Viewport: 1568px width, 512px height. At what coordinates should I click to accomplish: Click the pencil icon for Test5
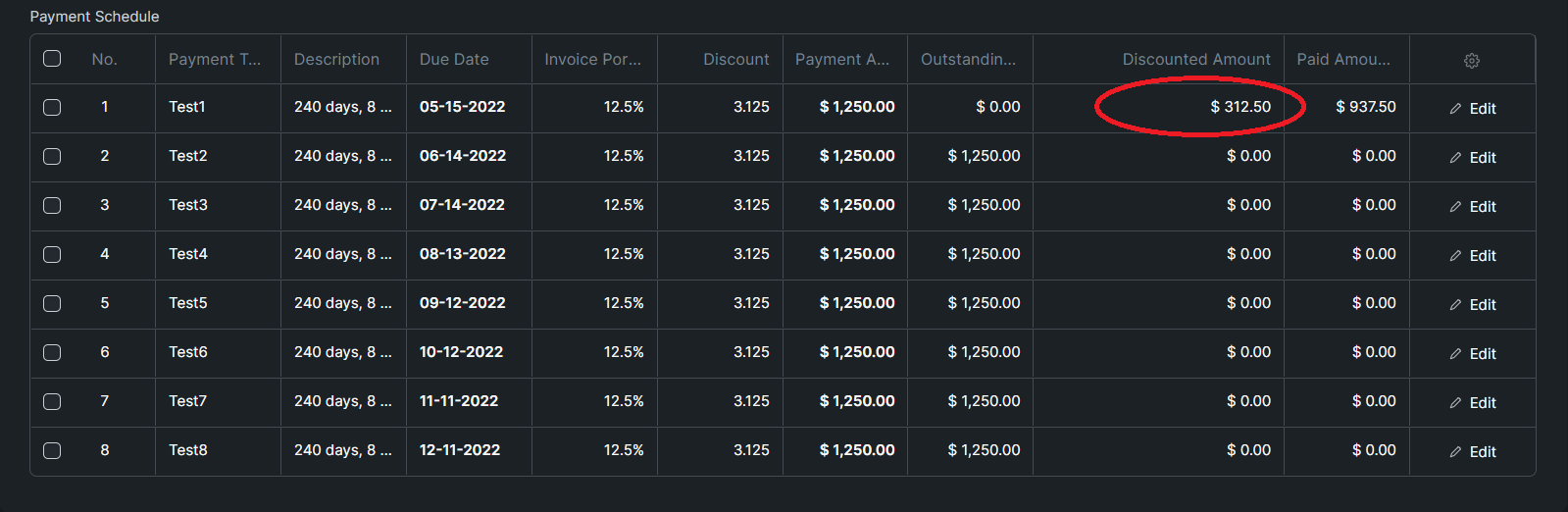1455,305
